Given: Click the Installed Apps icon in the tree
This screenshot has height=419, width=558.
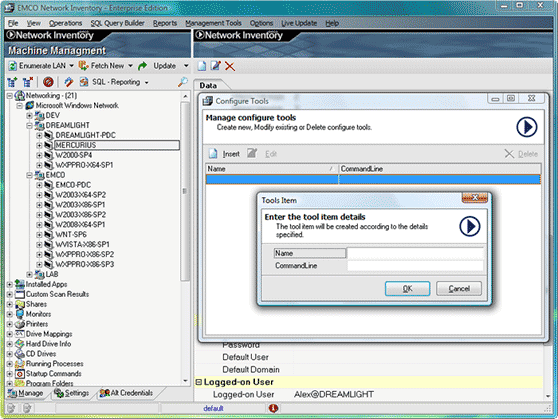Looking at the screenshot, I should (x=20, y=284).
